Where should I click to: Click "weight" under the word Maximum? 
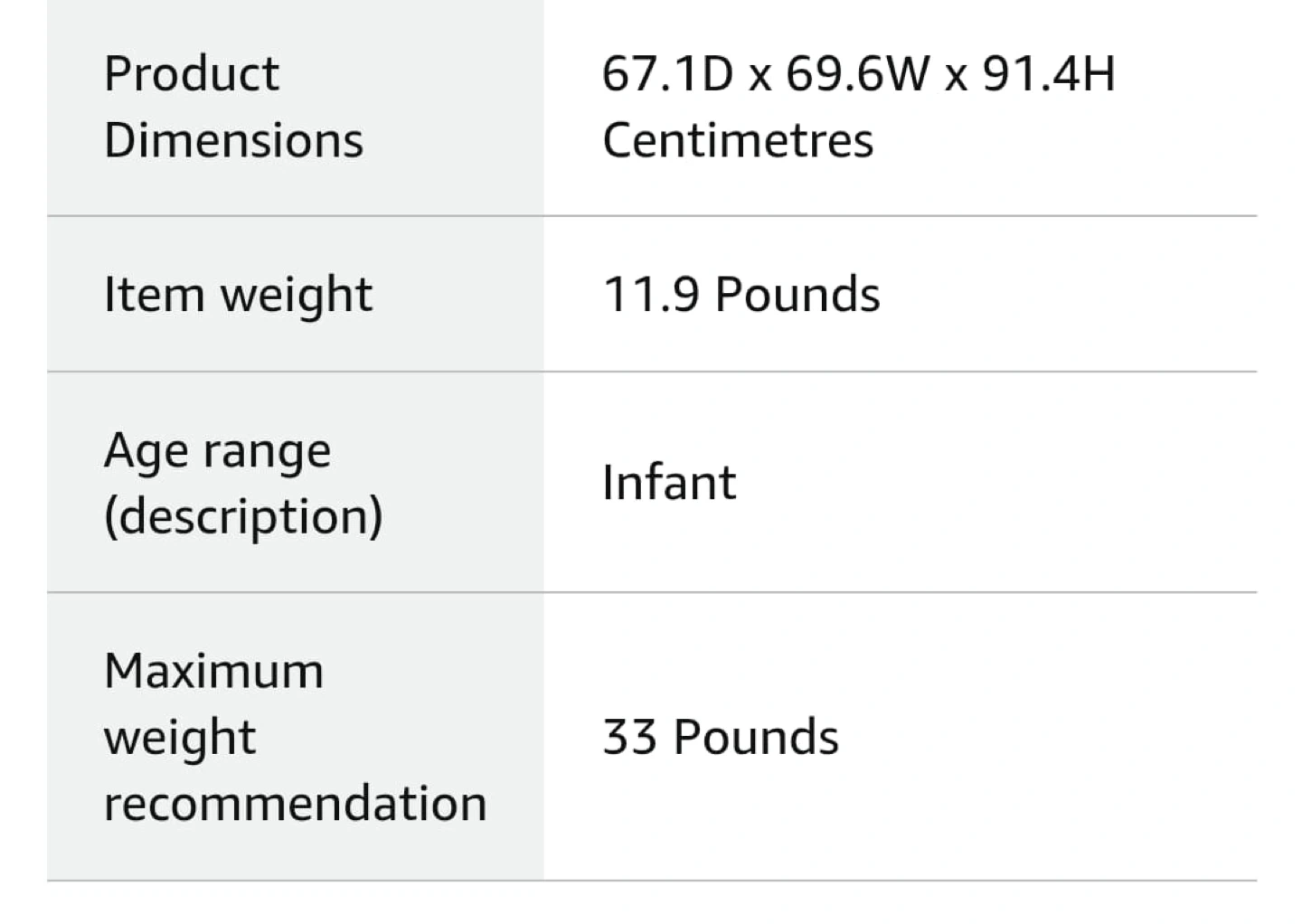(180, 738)
